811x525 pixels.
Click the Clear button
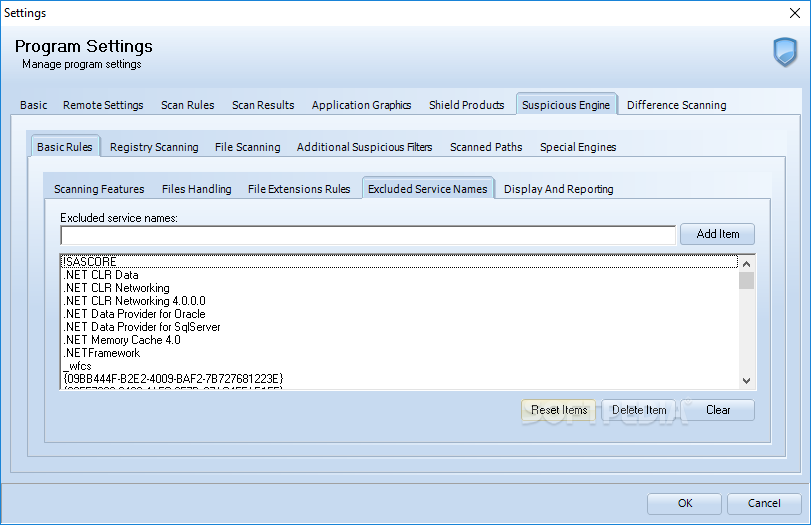coord(718,410)
